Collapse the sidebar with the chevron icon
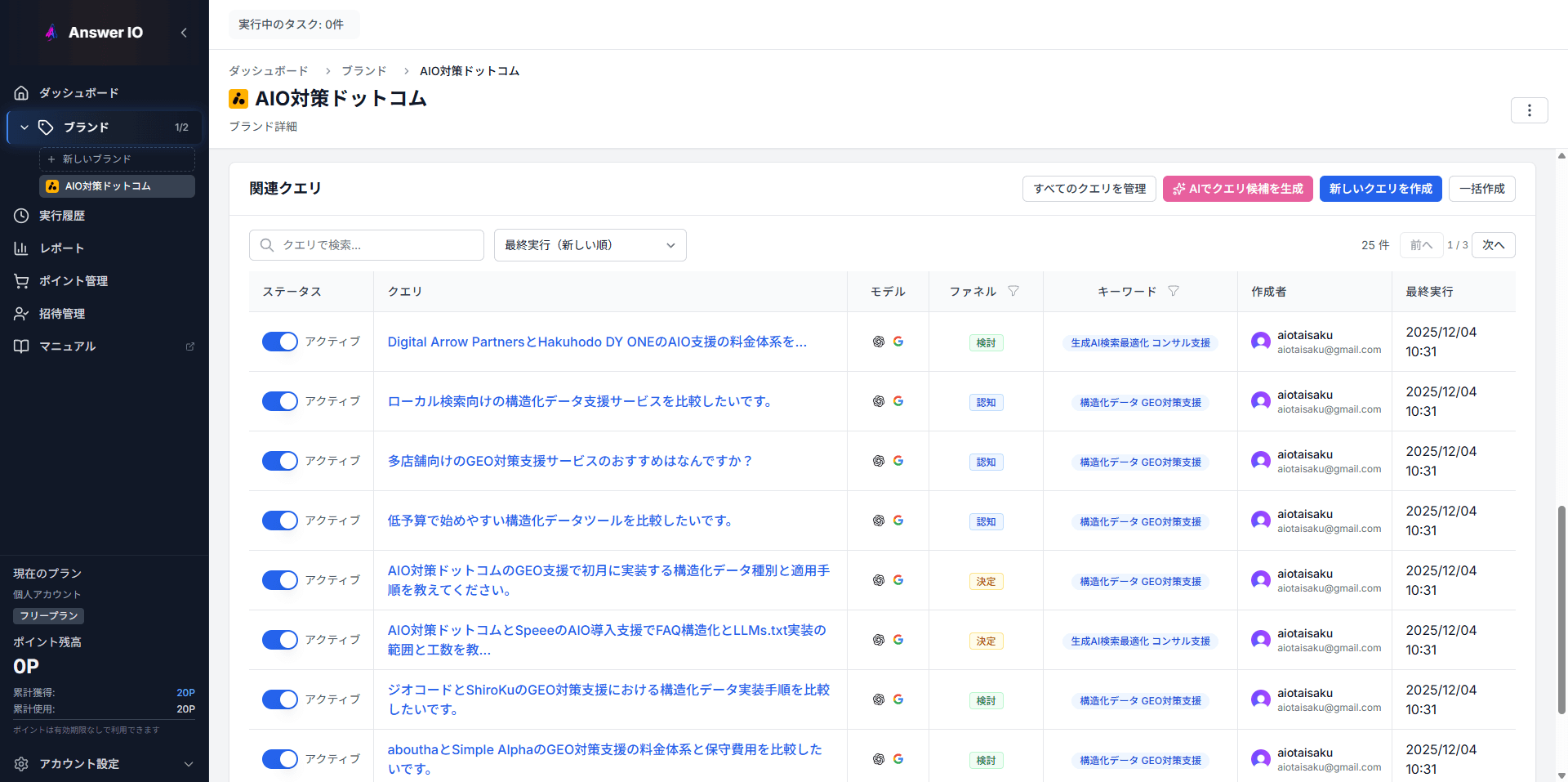The image size is (1568, 782). pyautogui.click(x=184, y=33)
